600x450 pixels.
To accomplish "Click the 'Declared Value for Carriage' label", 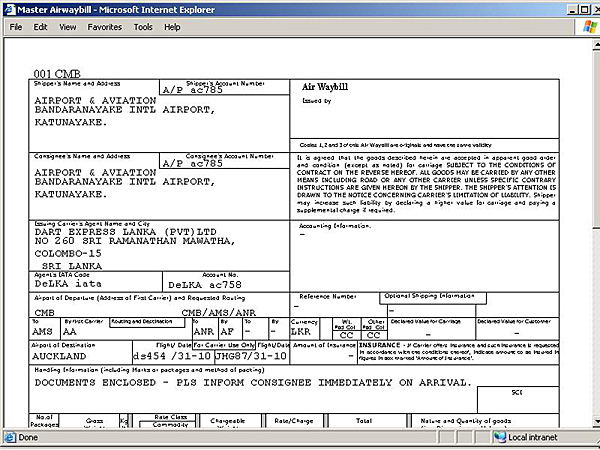I will point(426,321).
